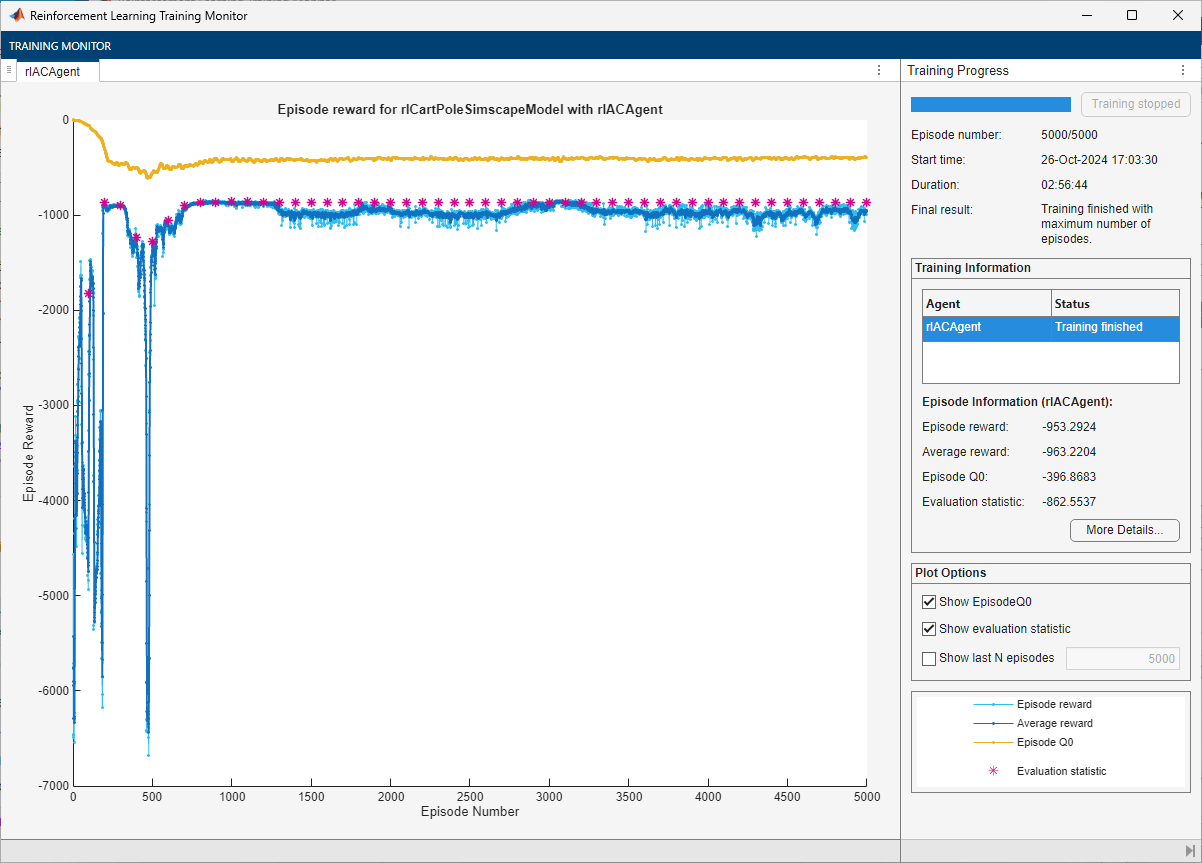This screenshot has height=863, width=1202.
Task: Click the MATLAB logo in the title bar
Action: (17, 16)
